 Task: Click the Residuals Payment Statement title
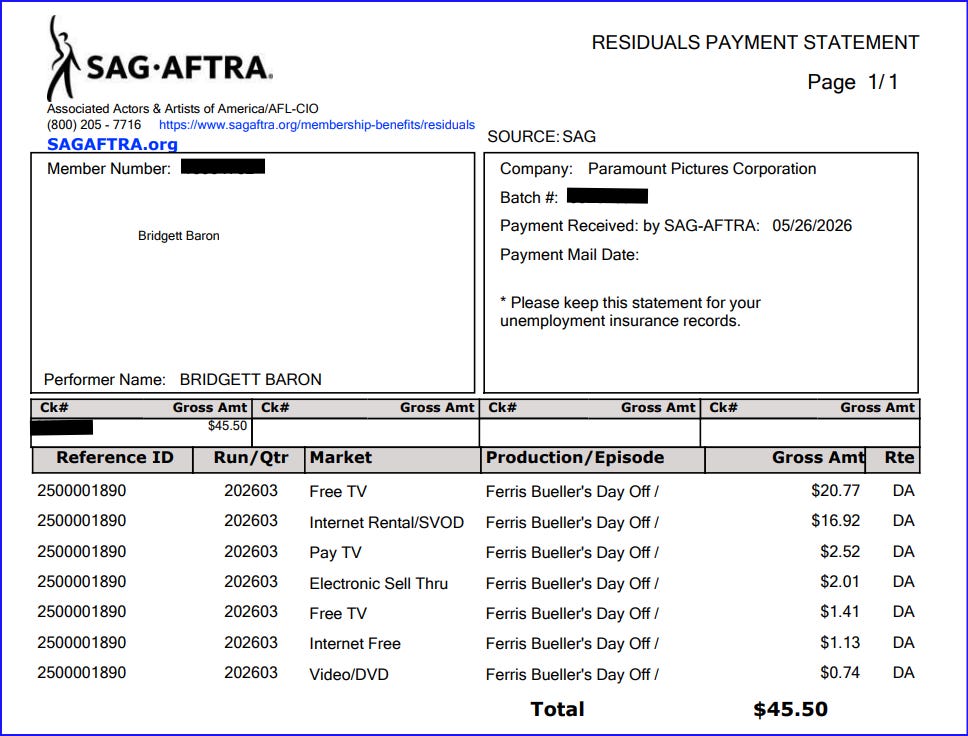pyautogui.click(x=756, y=43)
